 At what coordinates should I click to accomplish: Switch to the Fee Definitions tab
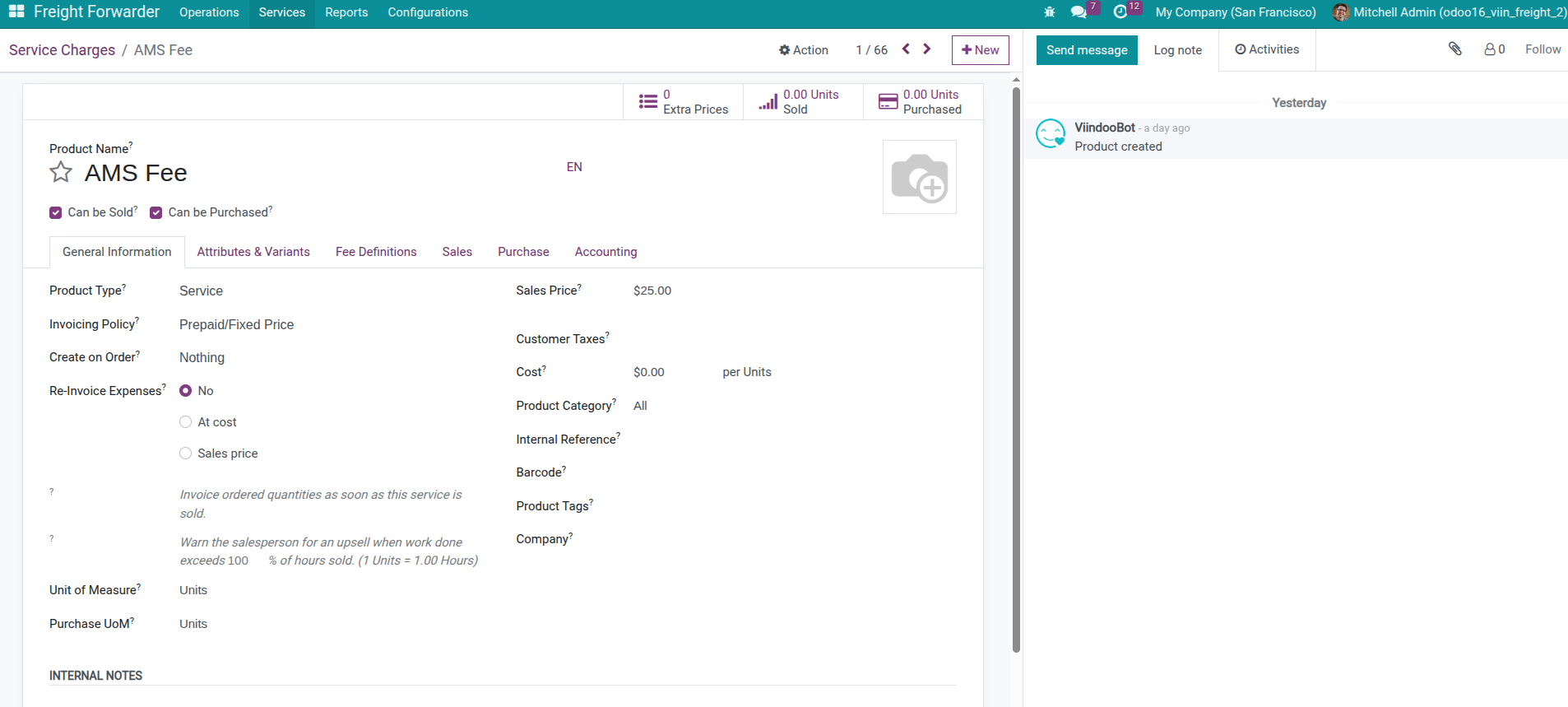tap(376, 252)
